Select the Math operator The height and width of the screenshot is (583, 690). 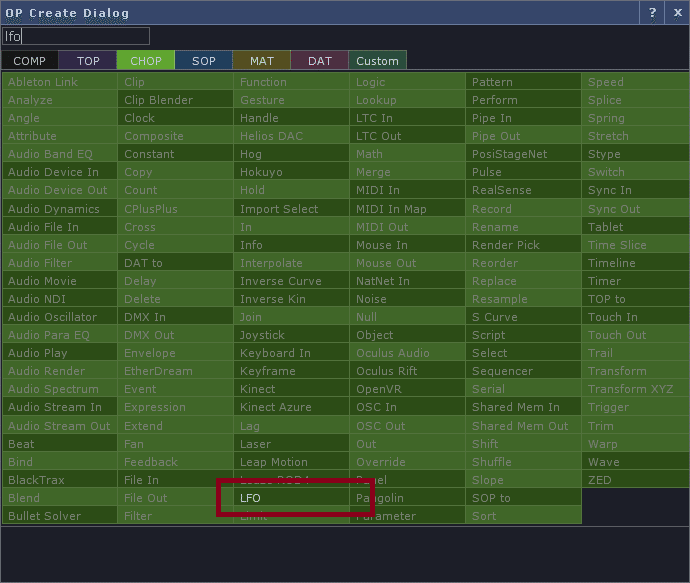(407, 154)
